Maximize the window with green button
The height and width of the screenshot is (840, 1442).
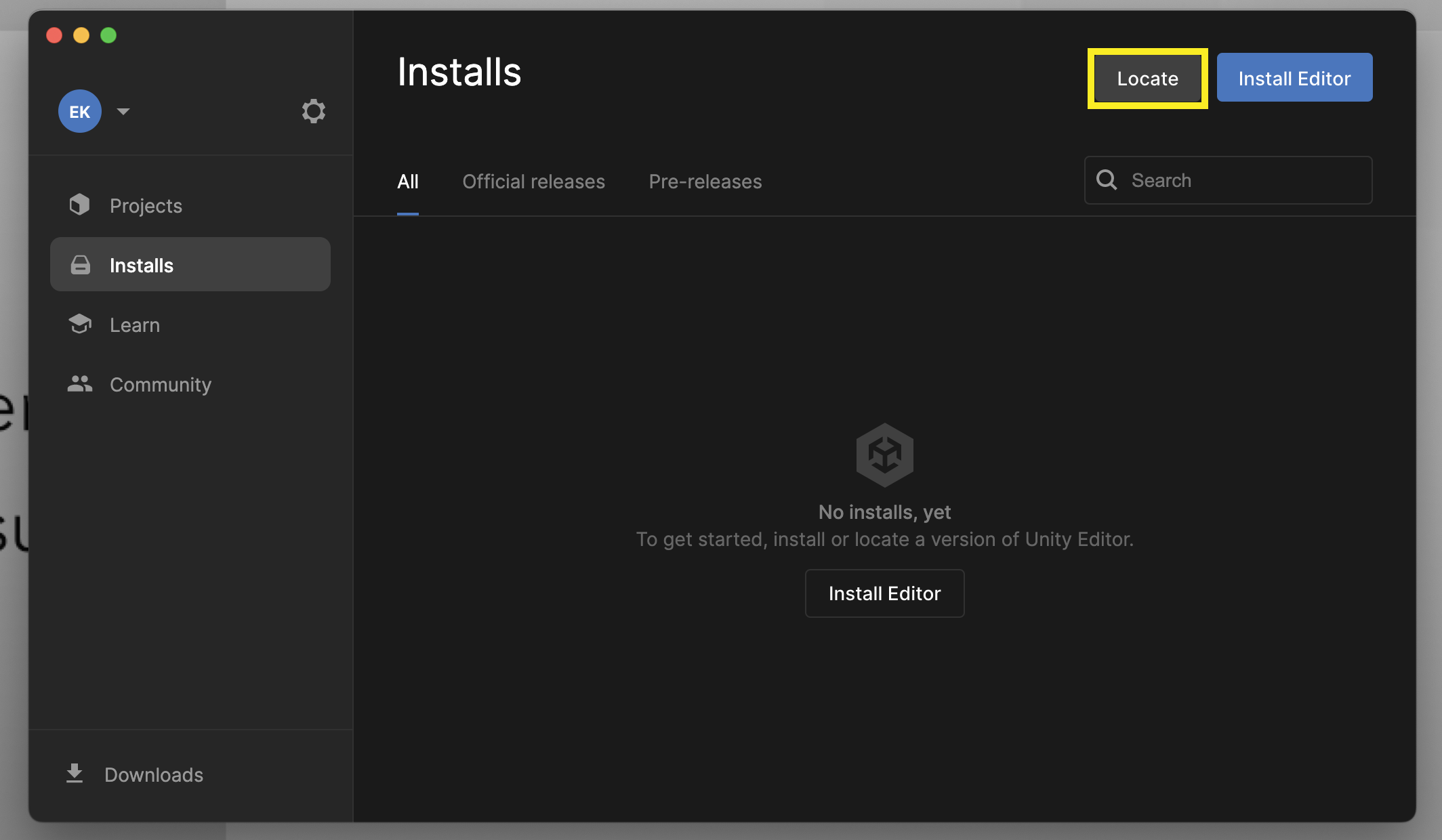pyautogui.click(x=108, y=35)
